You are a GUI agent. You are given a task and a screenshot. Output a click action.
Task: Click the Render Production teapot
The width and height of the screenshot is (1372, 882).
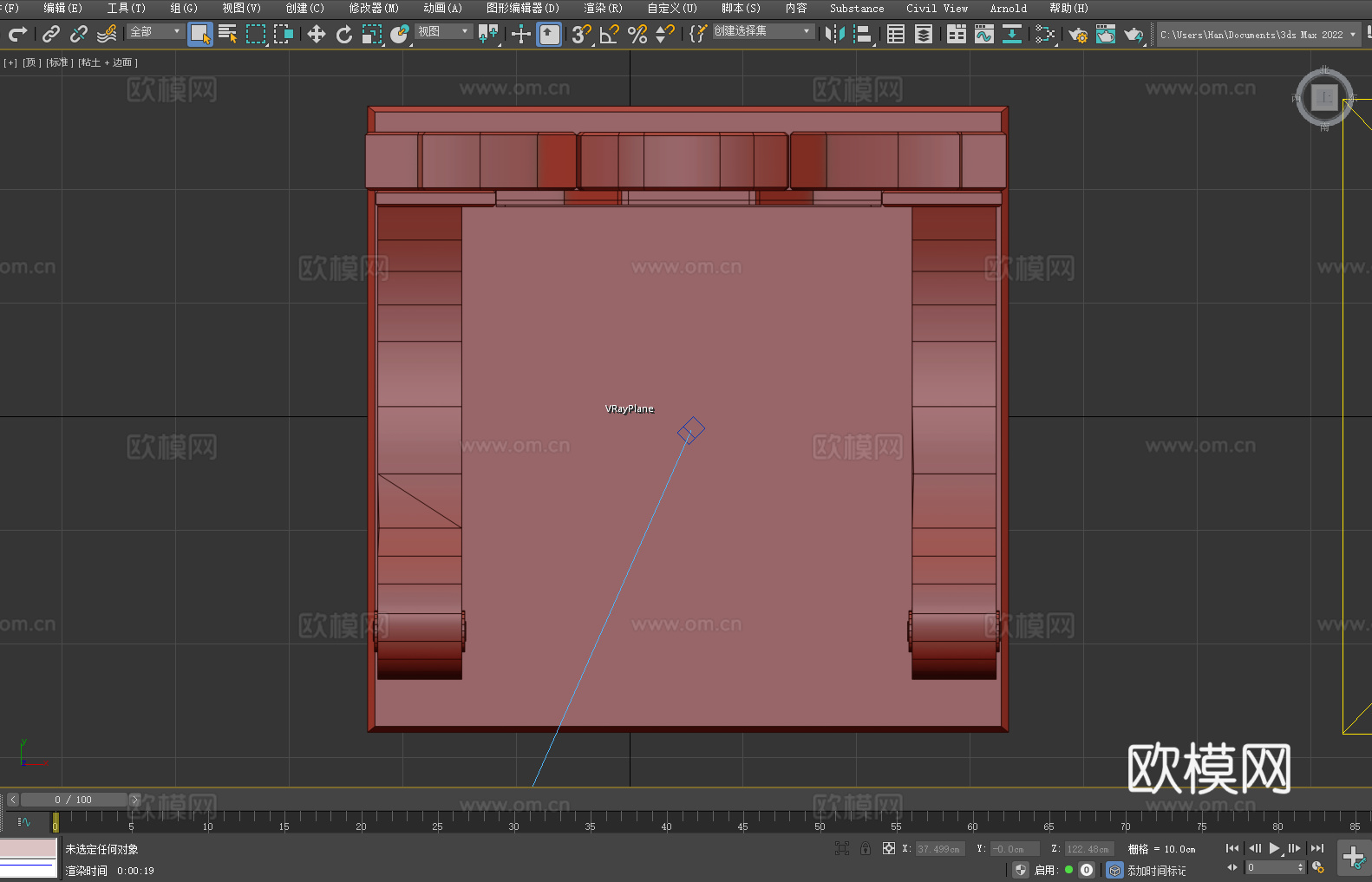coord(1134,34)
